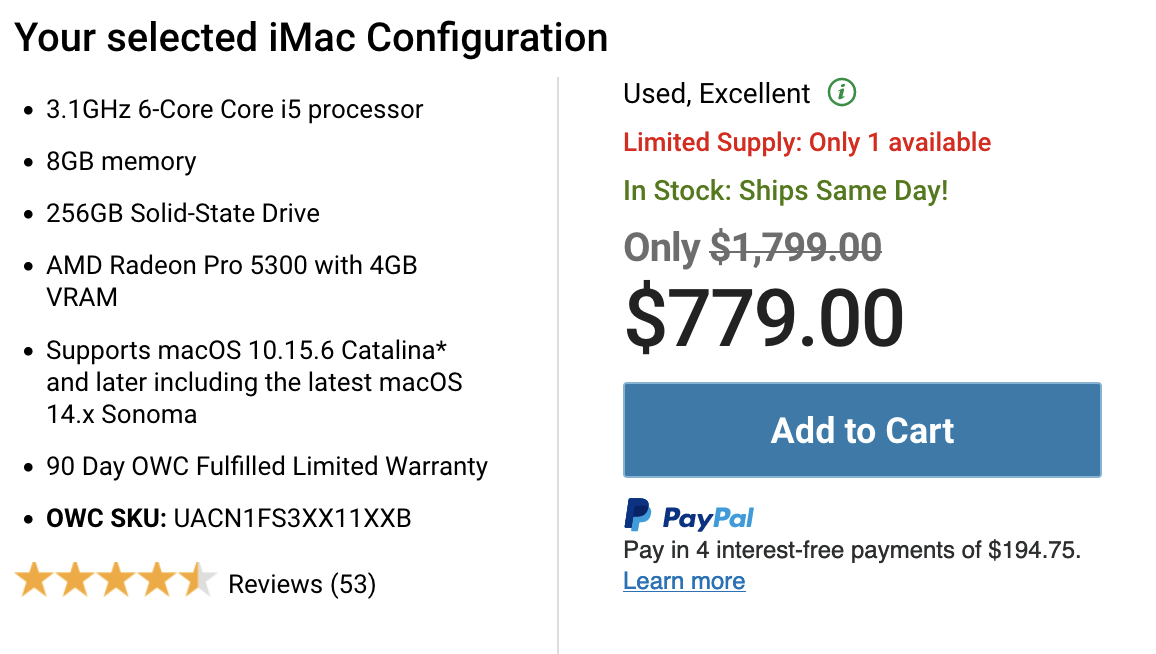Click the In Stock: Ships Same Day text
The height and width of the screenshot is (654, 1156).
pyautogui.click(x=786, y=191)
